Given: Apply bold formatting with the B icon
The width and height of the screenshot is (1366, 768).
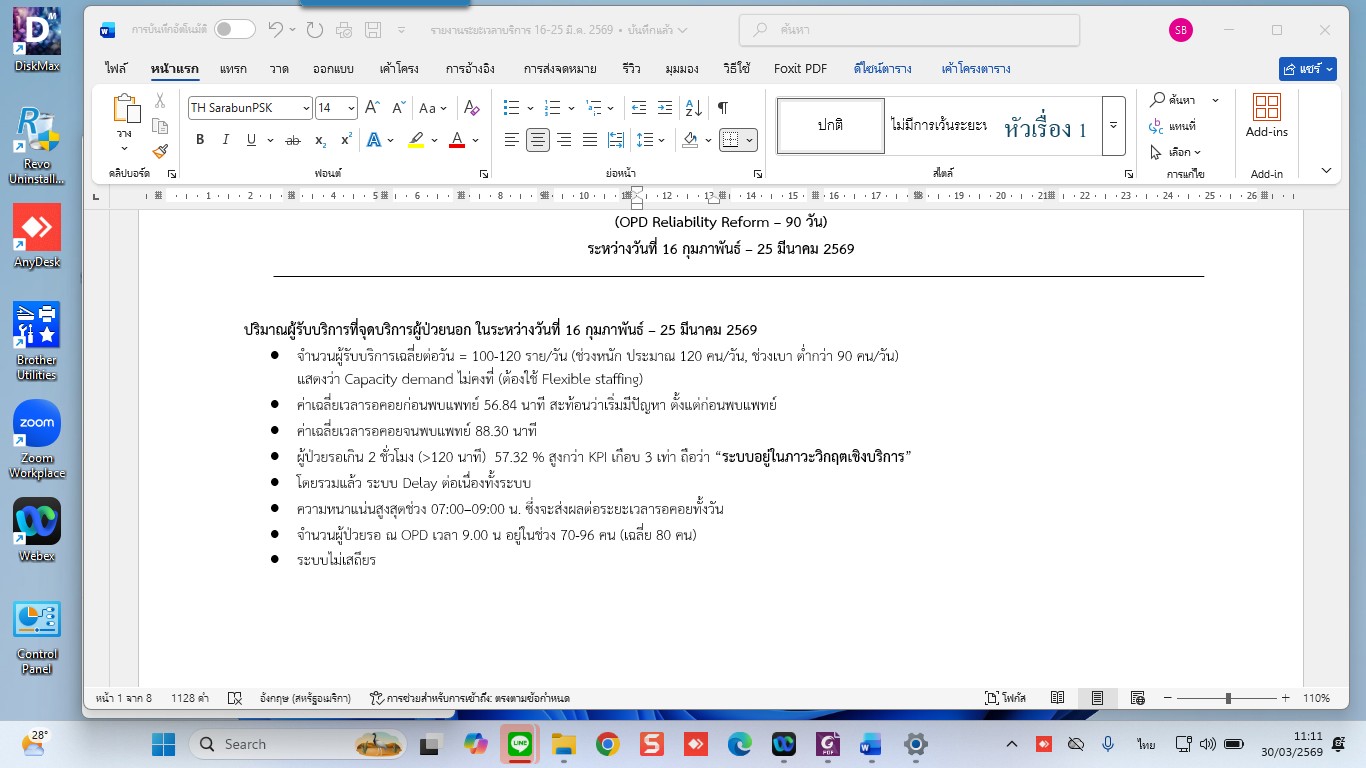Looking at the screenshot, I should (x=200, y=140).
